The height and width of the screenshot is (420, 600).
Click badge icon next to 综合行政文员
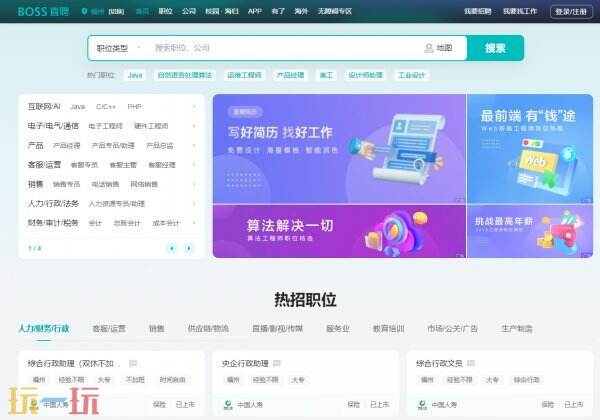(471, 363)
